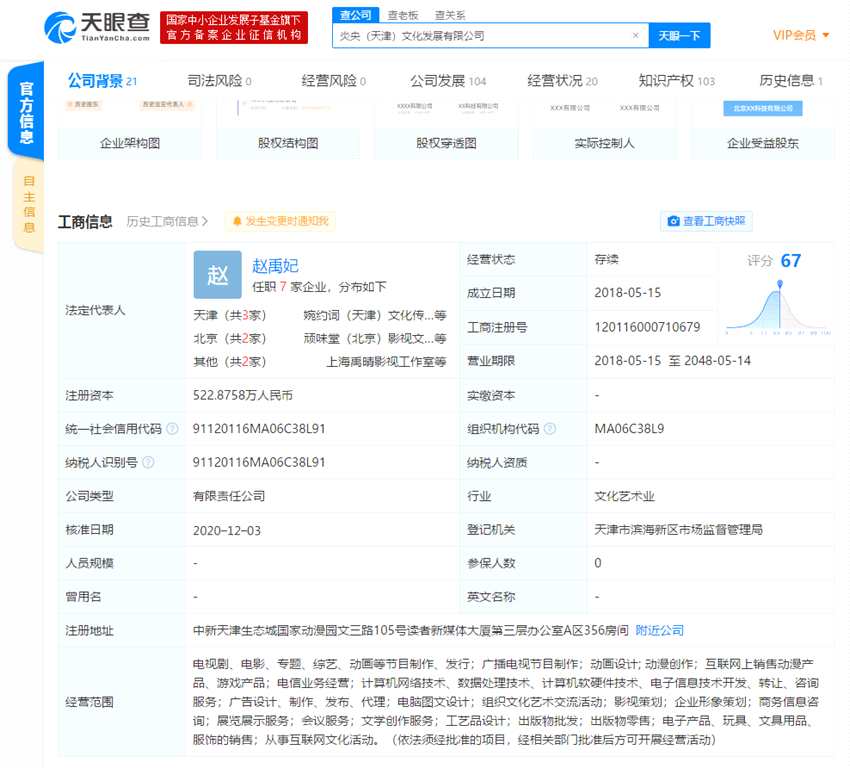Viewport: 850px width, 768px height.
Task: Click the TianYanCha logo
Action: [98, 27]
